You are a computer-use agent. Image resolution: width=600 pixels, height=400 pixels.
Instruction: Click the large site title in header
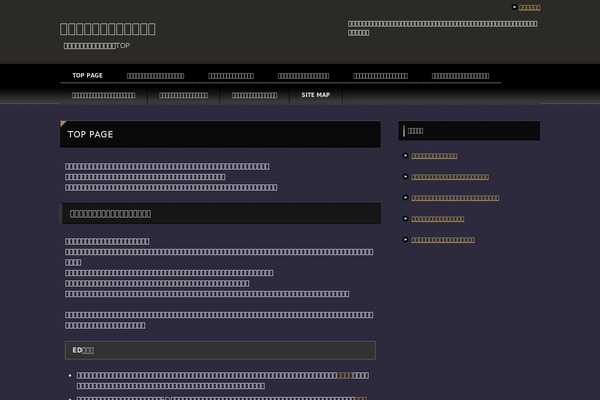click(x=108, y=29)
